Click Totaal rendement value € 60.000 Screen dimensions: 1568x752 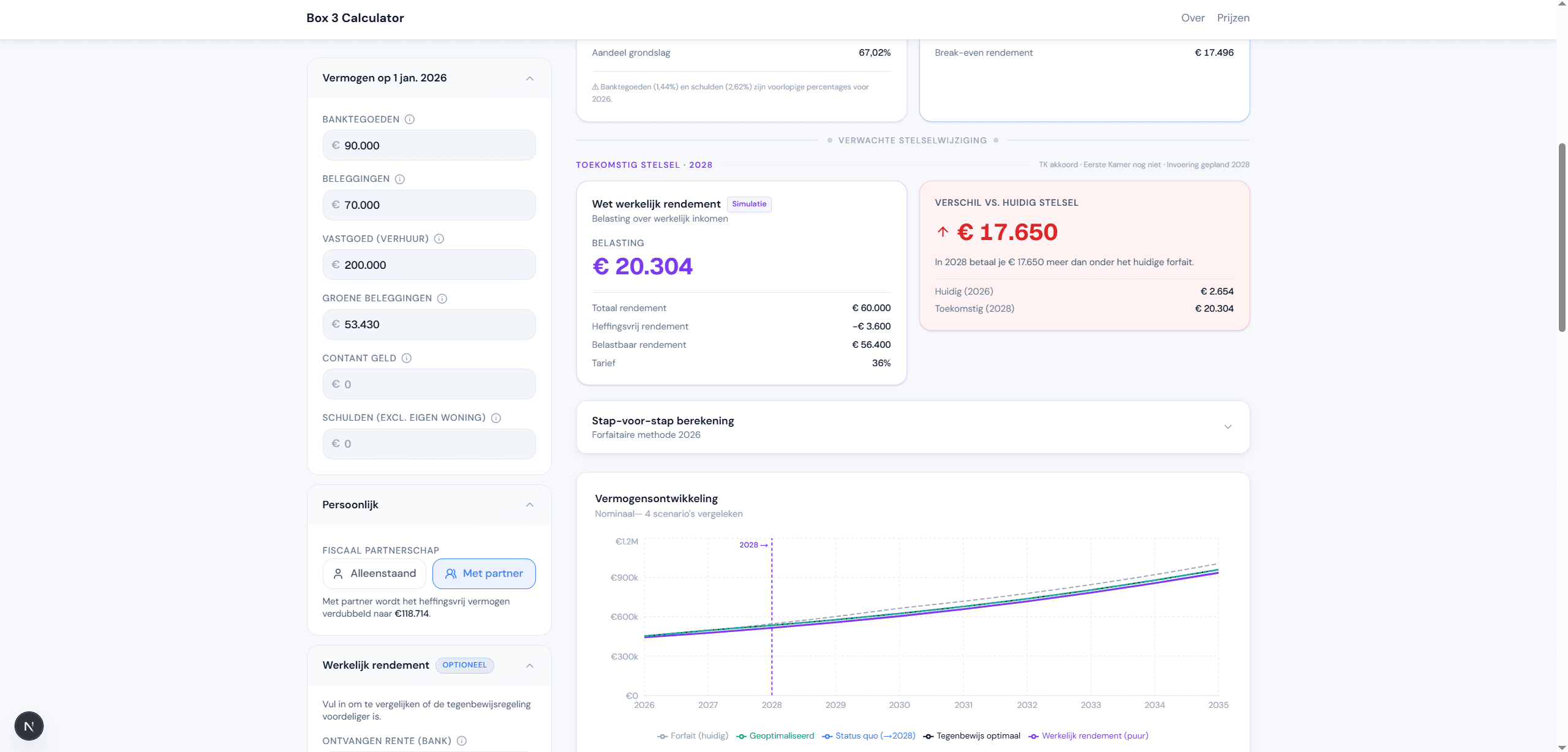click(871, 308)
